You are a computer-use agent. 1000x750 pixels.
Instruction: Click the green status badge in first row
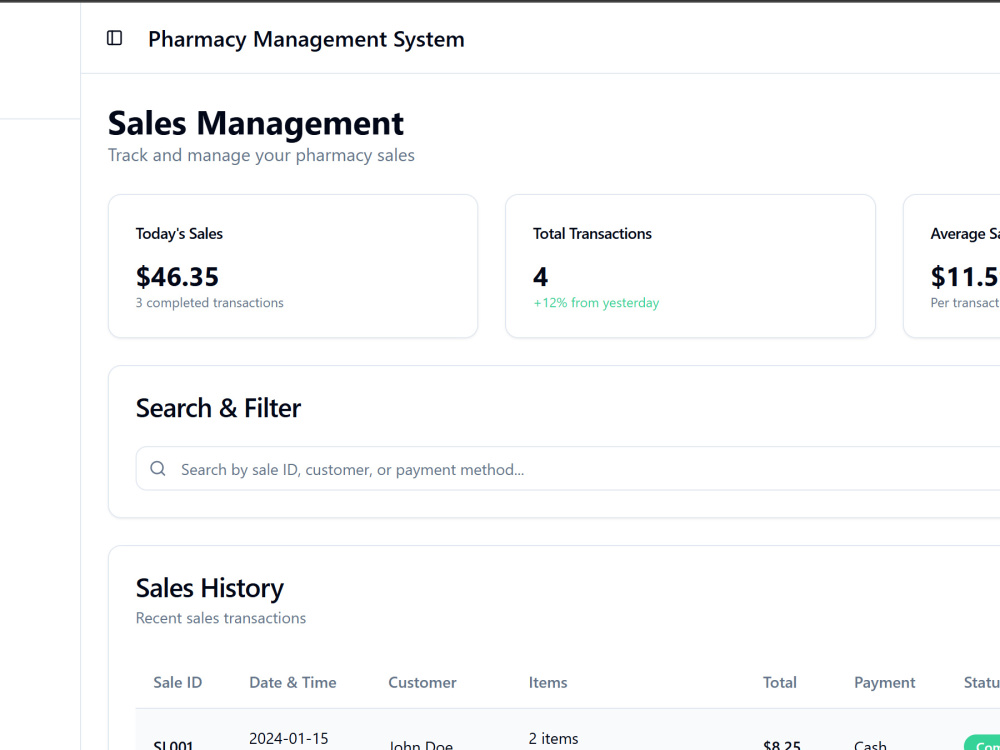pos(982,742)
